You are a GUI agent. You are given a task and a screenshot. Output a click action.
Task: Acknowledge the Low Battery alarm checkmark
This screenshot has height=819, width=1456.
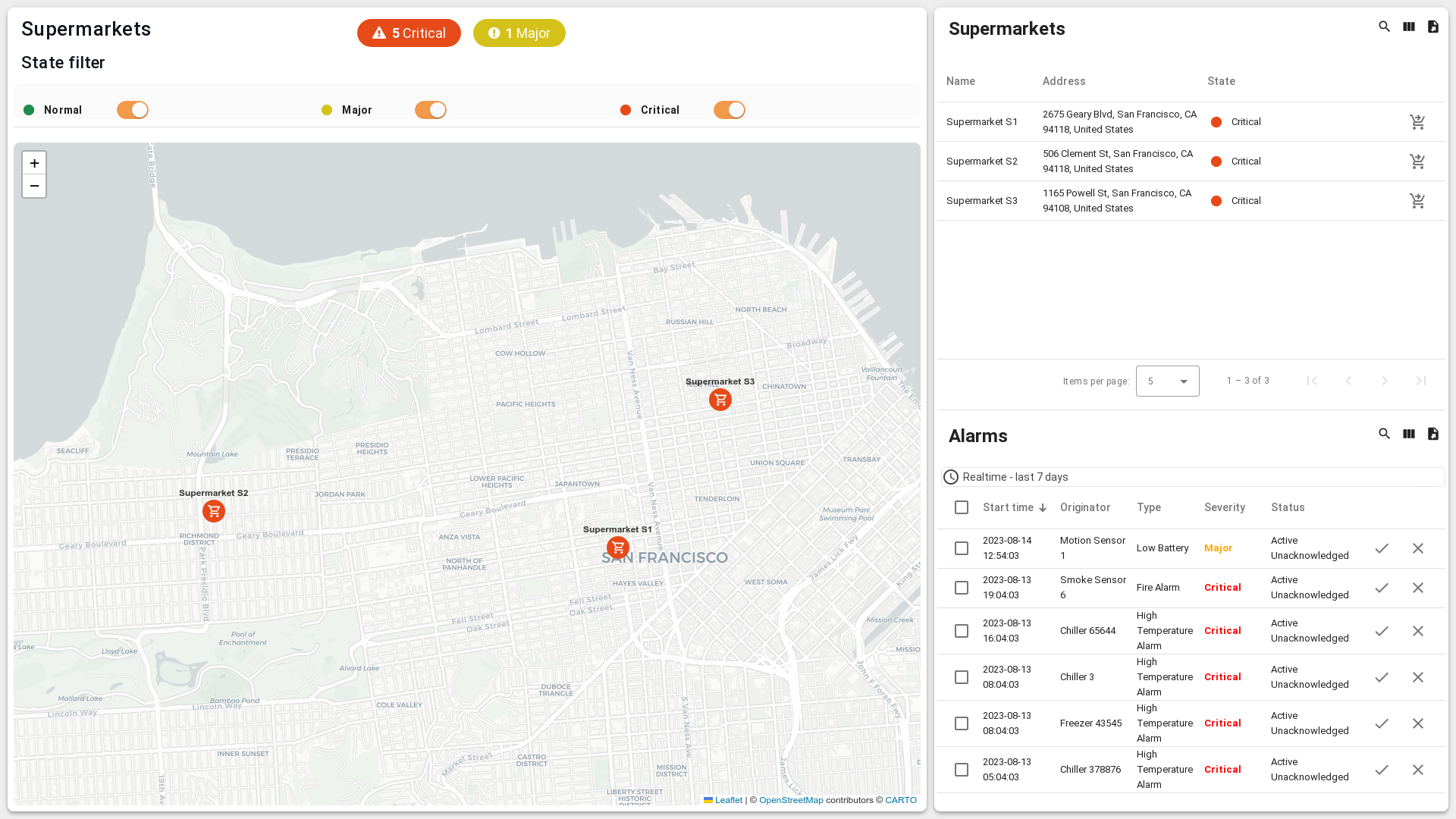click(1382, 548)
